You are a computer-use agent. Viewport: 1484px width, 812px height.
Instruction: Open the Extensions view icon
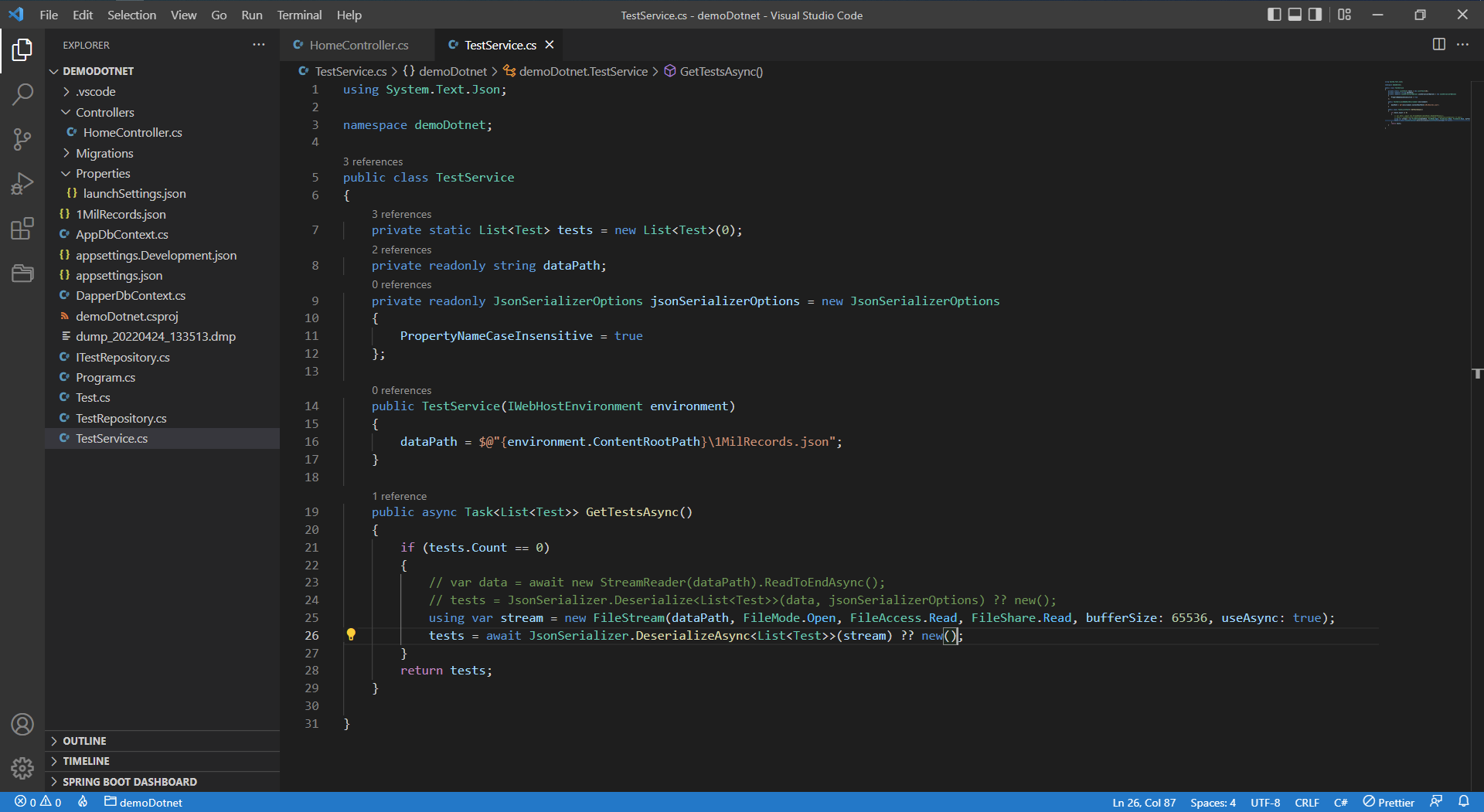22,228
